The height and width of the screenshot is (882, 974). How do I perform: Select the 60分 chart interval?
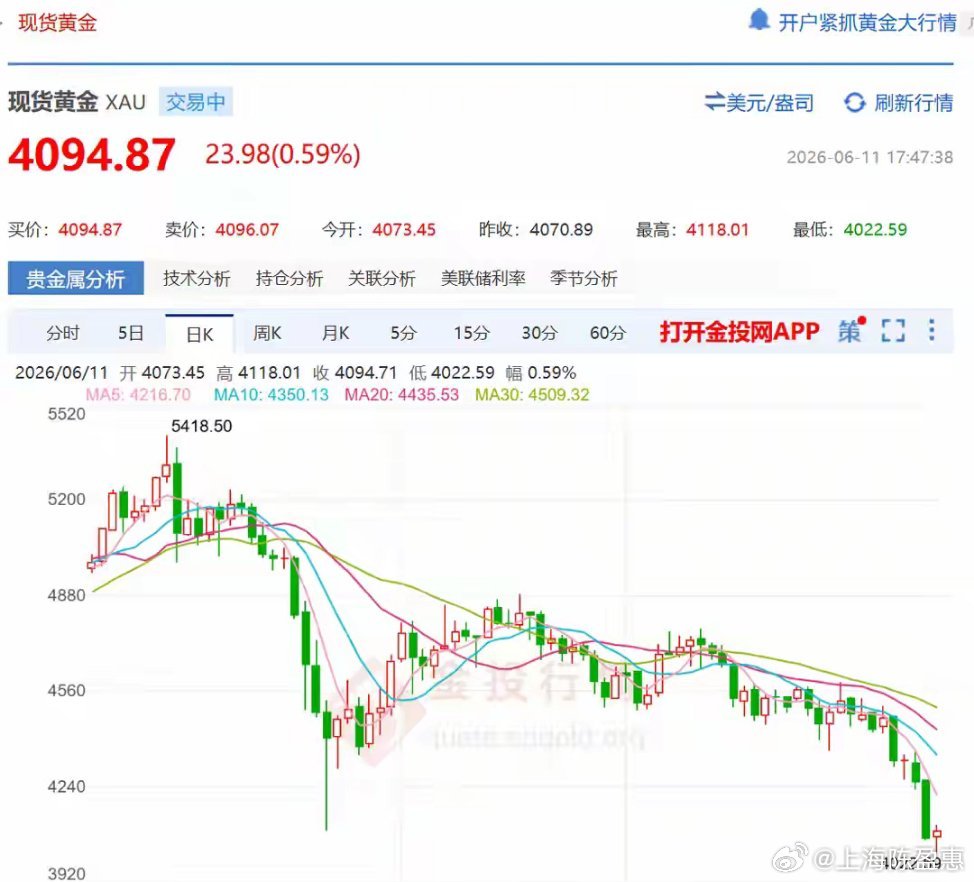[608, 334]
